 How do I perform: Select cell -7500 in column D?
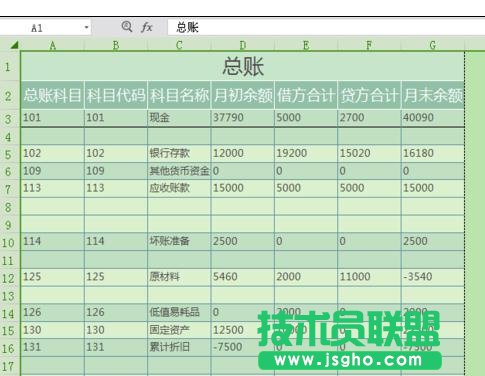(x=243, y=348)
